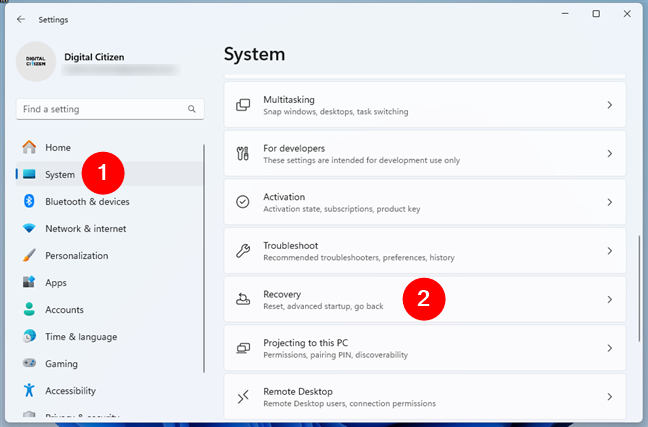Open For developers via right chevron
The width and height of the screenshot is (648, 427).
pyautogui.click(x=609, y=154)
